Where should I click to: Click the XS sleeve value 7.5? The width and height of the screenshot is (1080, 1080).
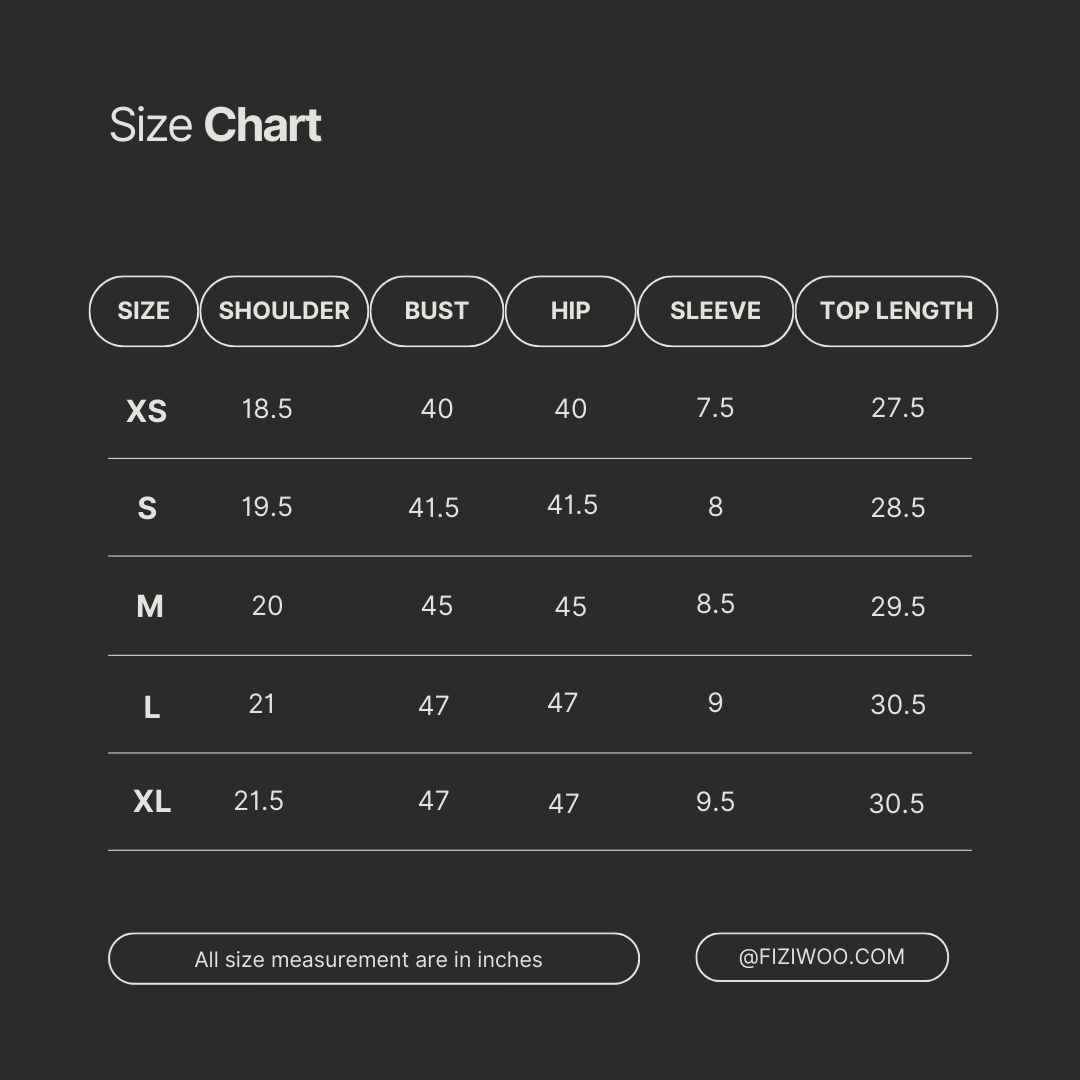(x=715, y=408)
